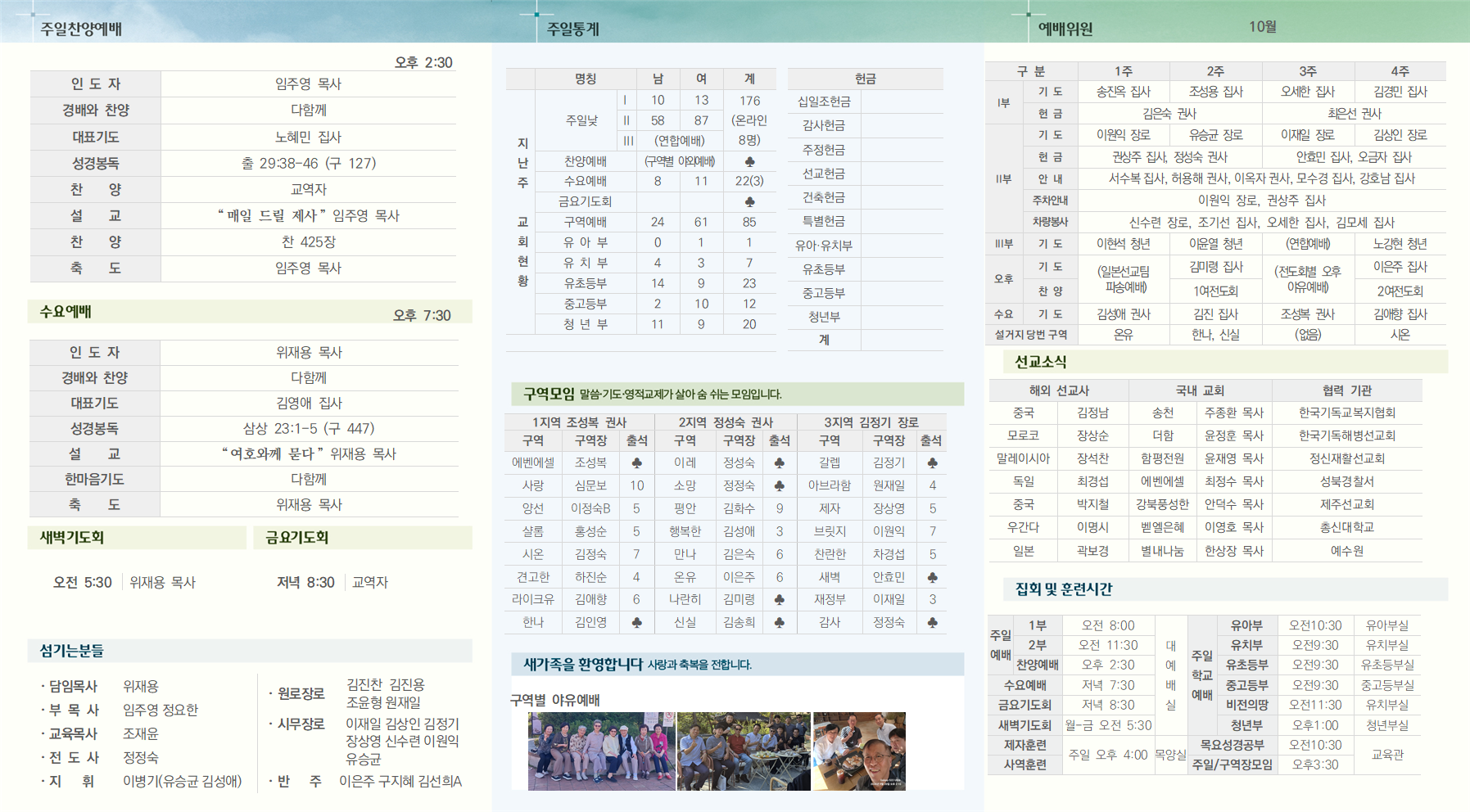1470x812 pixels.
Task: Select the club symbol in statistics 금요기도회 row
Action: [x=749, y=201]
